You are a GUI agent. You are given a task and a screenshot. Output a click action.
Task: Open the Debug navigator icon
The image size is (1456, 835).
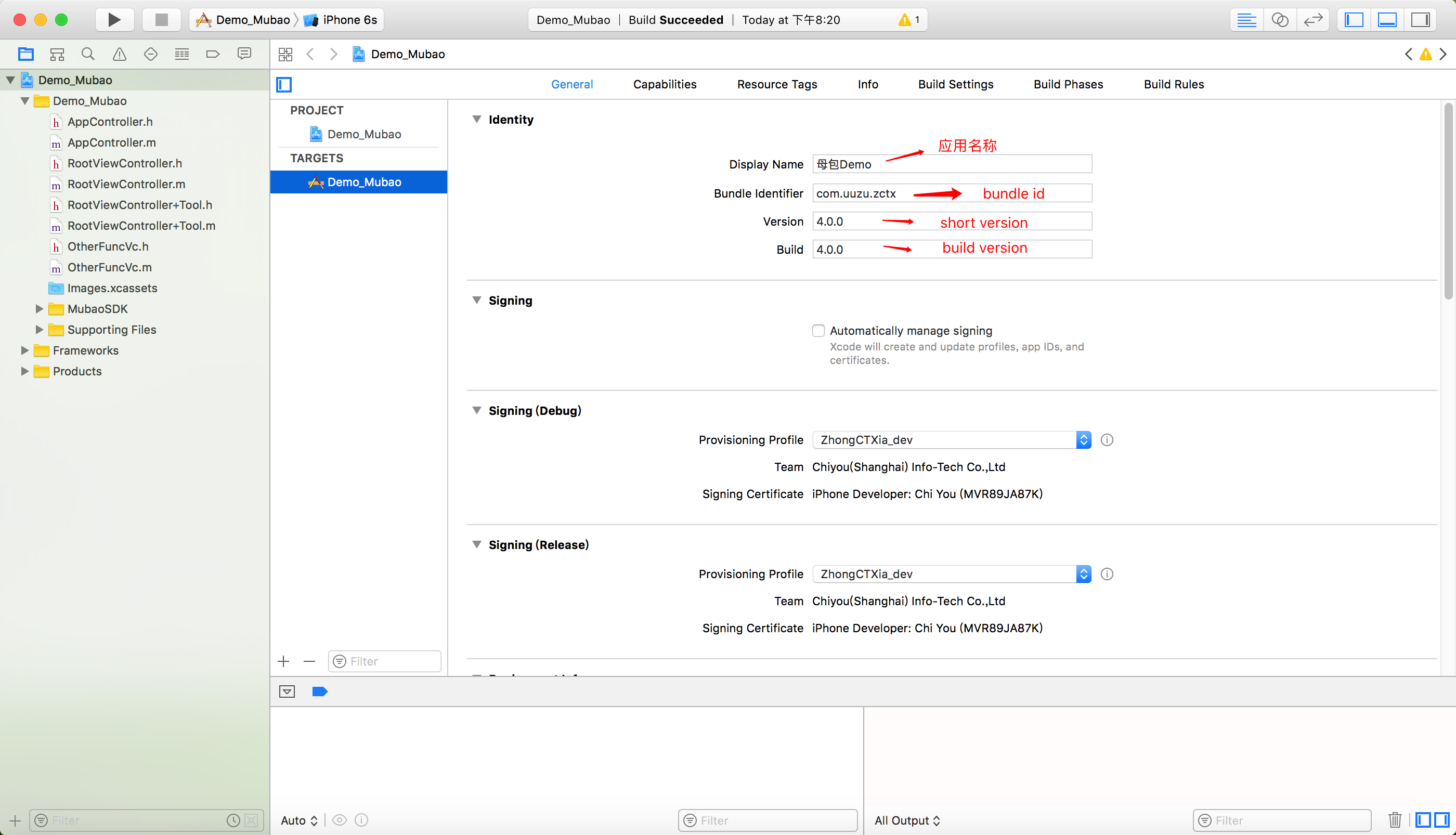tap(182, 54)
